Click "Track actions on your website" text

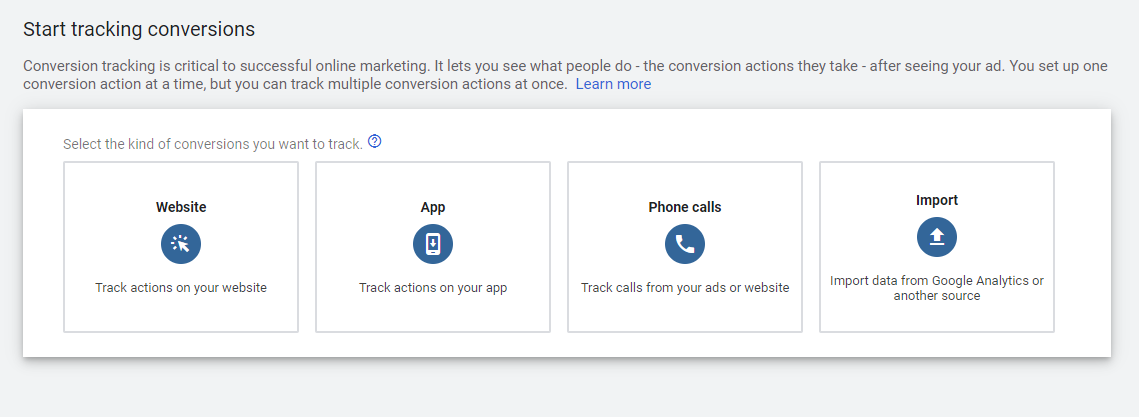click(181, 288)
